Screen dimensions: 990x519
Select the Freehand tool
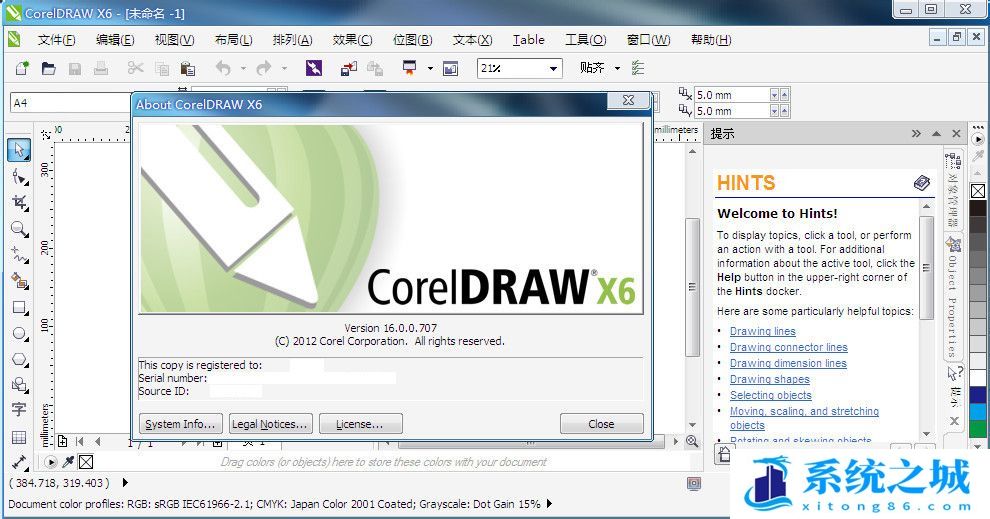coord(20,254)
